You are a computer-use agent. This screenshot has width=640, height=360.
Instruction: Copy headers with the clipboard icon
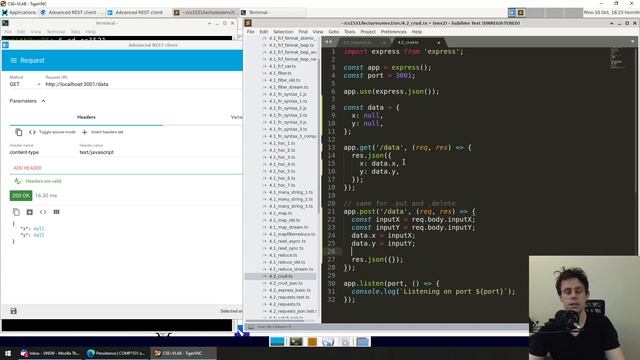[19, 132]
